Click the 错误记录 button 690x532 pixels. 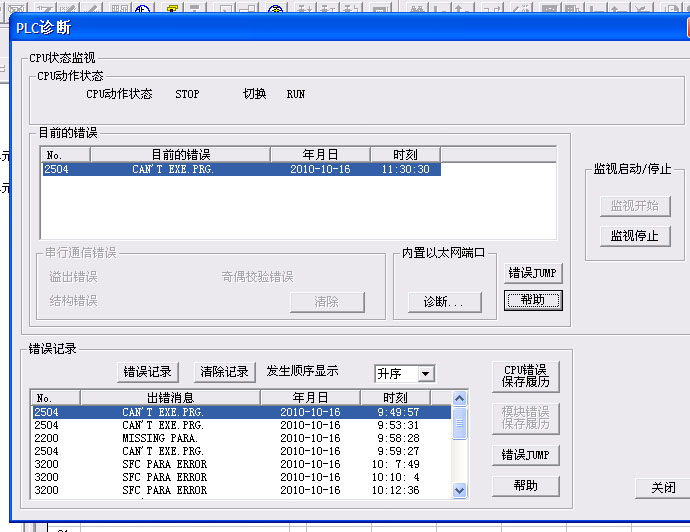click(x=146, y=372)
